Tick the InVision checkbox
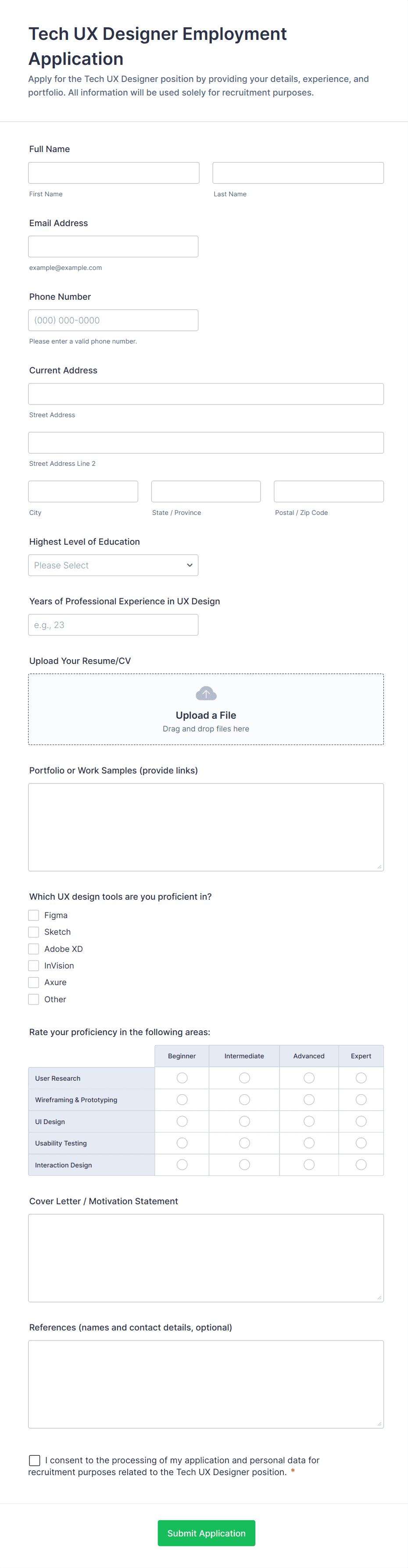The image size is (408, 1568). 33,965
